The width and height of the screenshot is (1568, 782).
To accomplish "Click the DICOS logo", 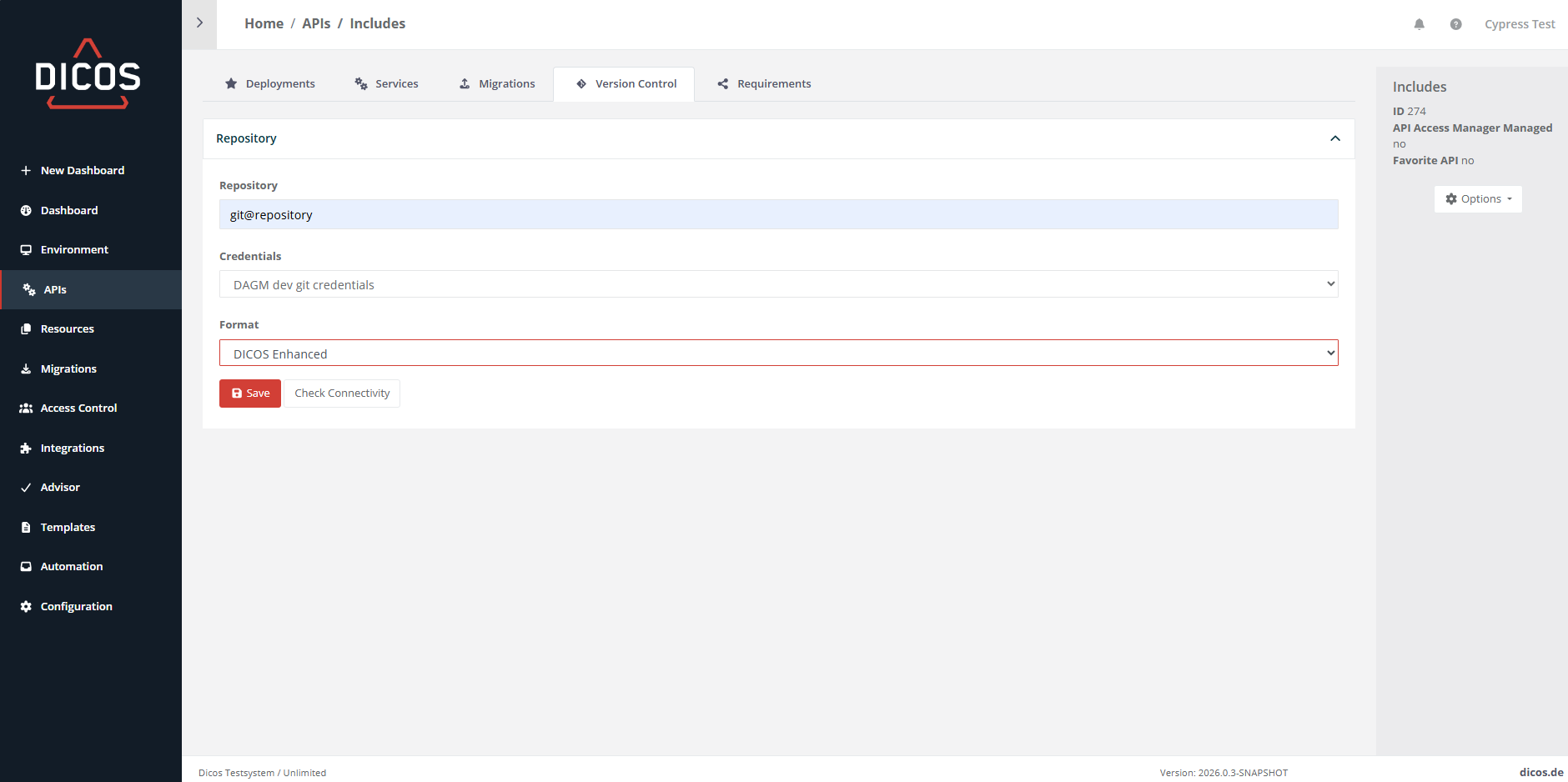I will [88, 73].
